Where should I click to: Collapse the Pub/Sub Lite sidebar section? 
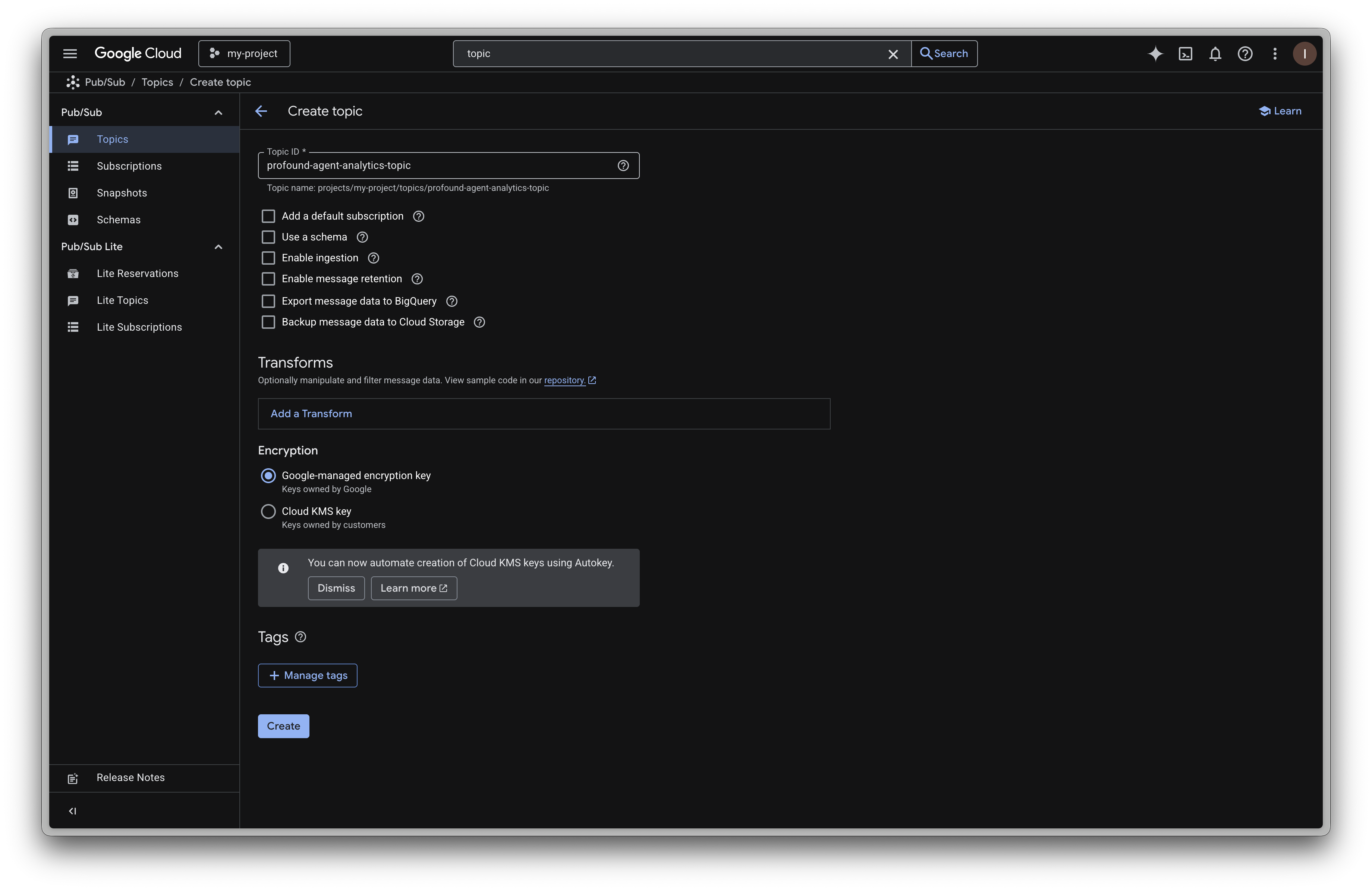[x=218, y=247]
